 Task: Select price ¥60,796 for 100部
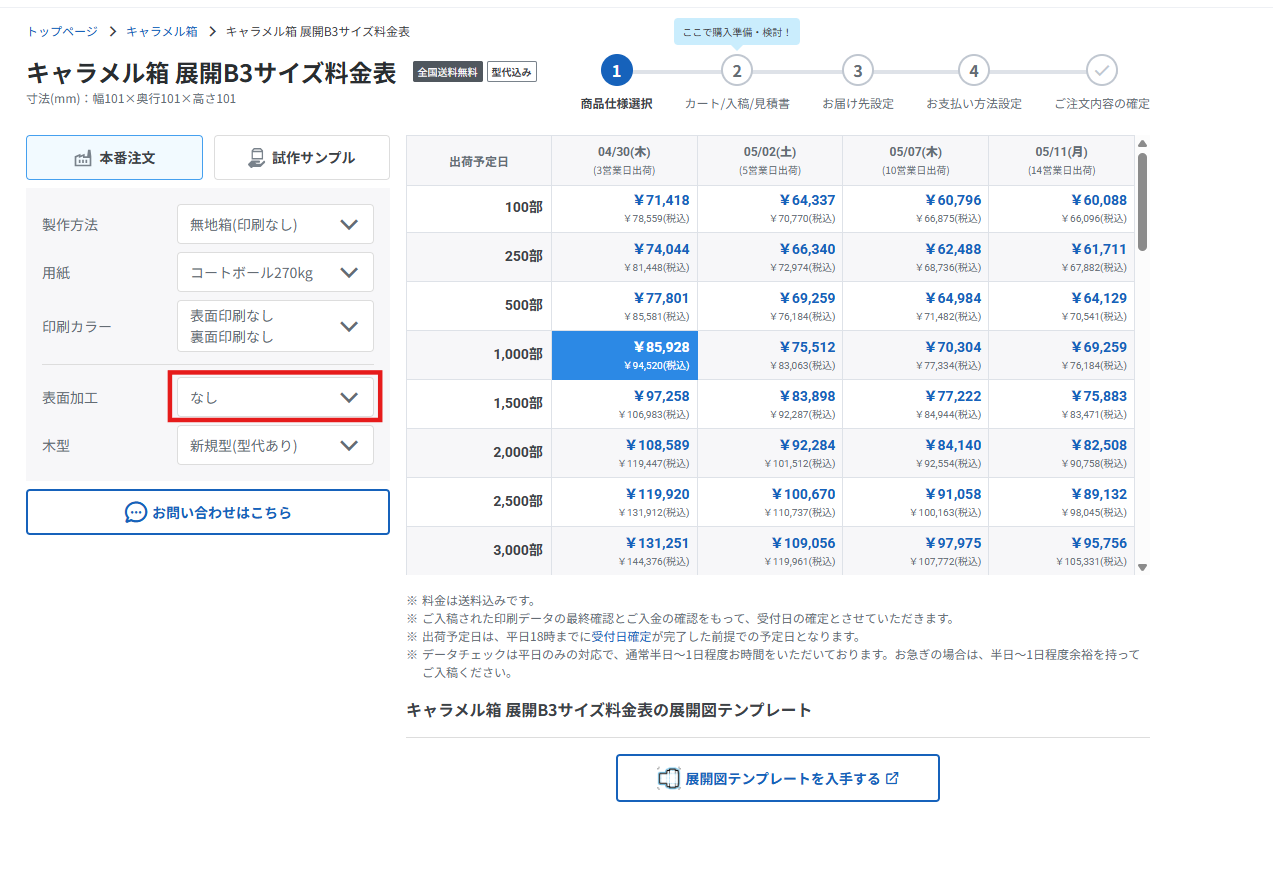click(916, 209)
